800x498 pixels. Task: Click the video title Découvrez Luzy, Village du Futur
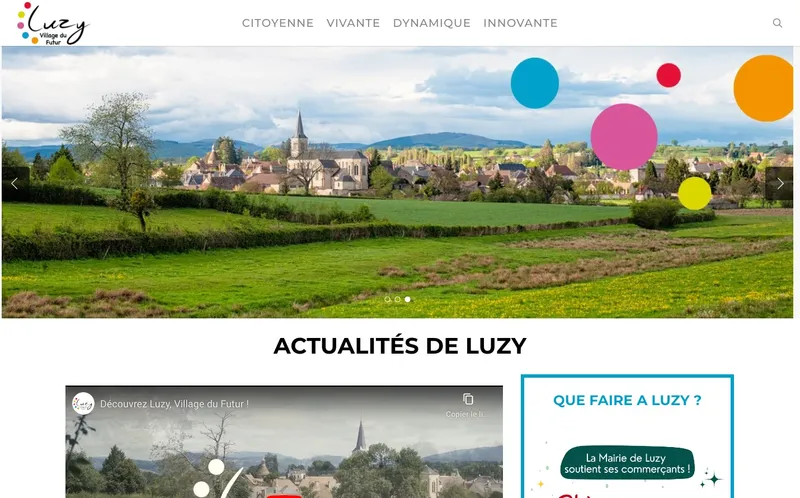(x=174, y=404)
